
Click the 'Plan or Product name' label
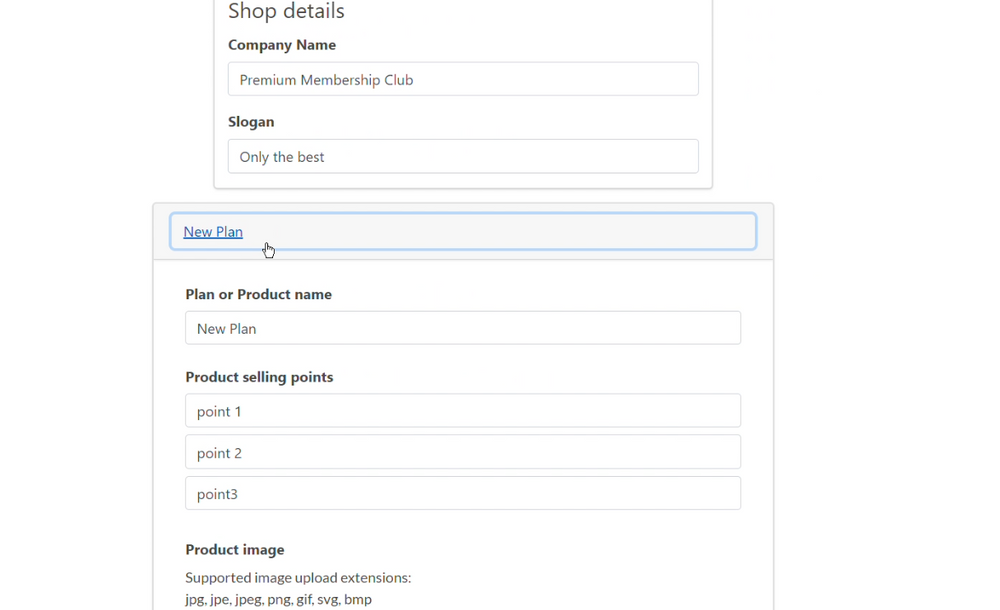258,294
